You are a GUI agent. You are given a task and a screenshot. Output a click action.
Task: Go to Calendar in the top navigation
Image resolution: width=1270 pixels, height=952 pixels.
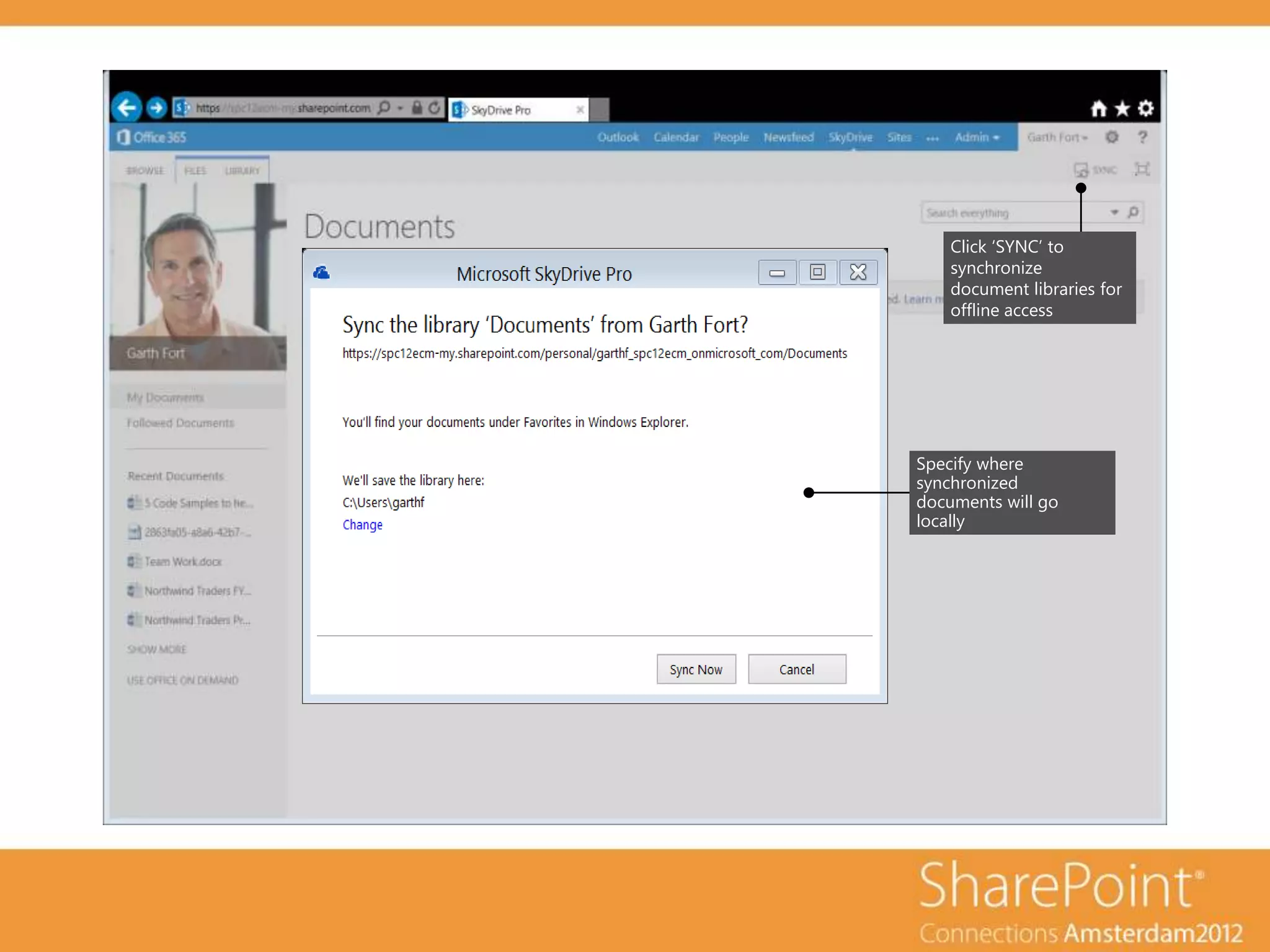pyautogui.click(x=676, y=137)
